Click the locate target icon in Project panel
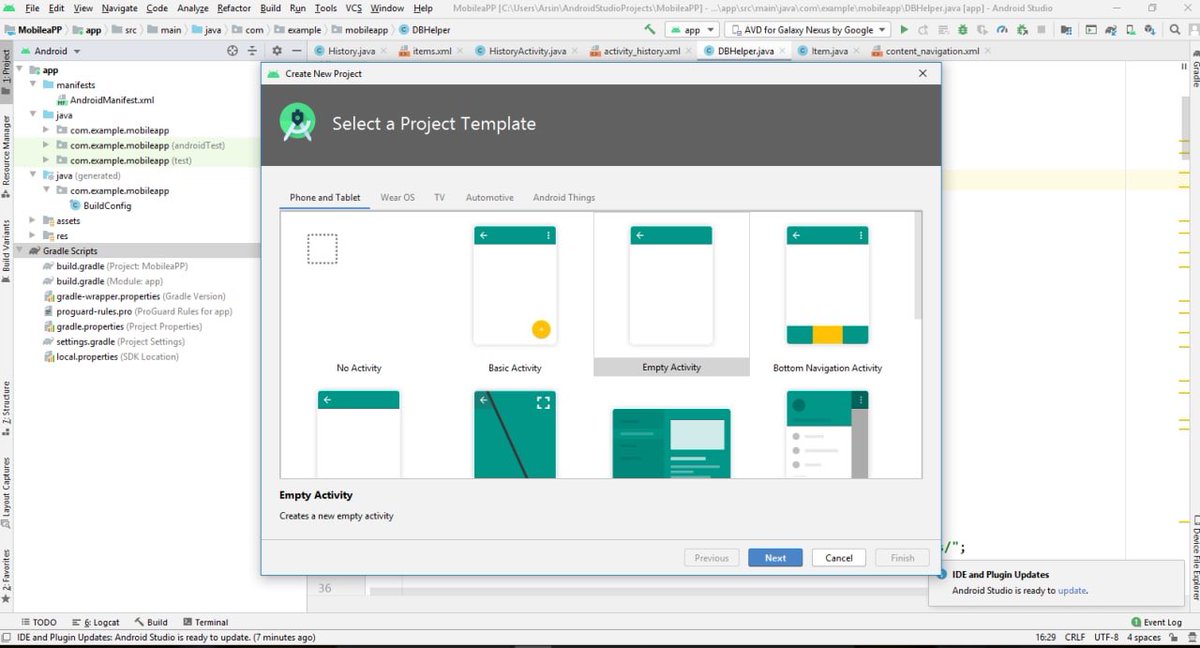 (x=233, y=51)
